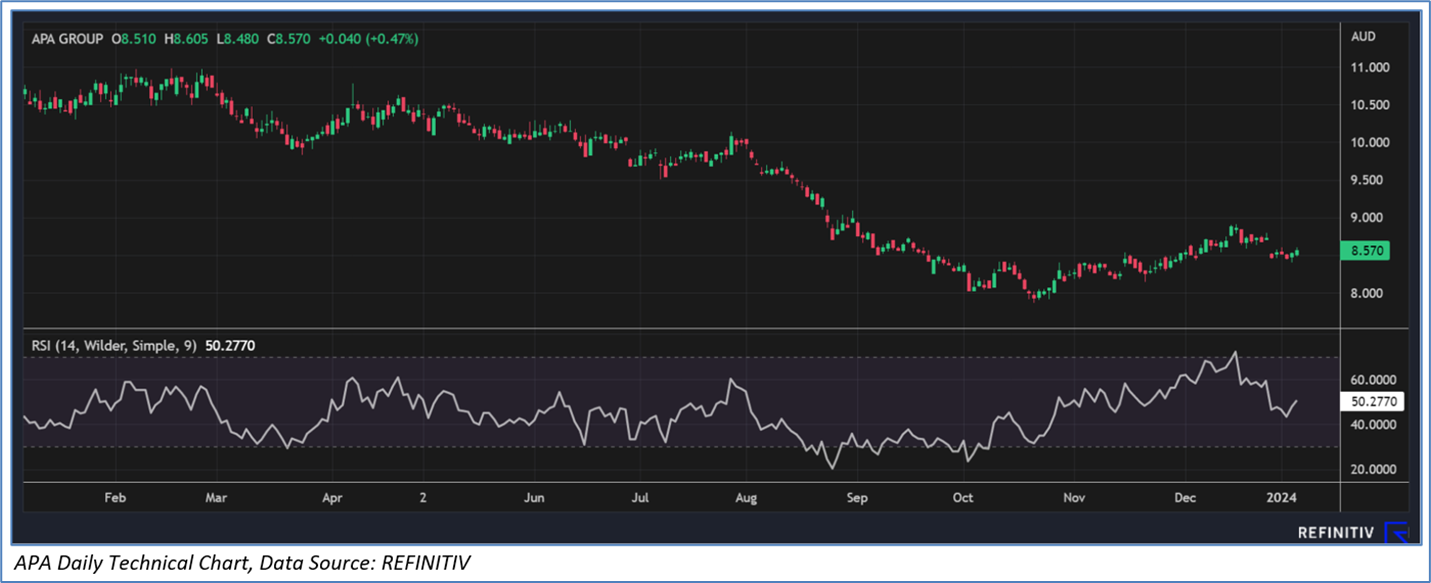The height and width of the screenshot is (583, 1431).
Task: Click the 10.000 price axis label
Action: (1370, 143)
